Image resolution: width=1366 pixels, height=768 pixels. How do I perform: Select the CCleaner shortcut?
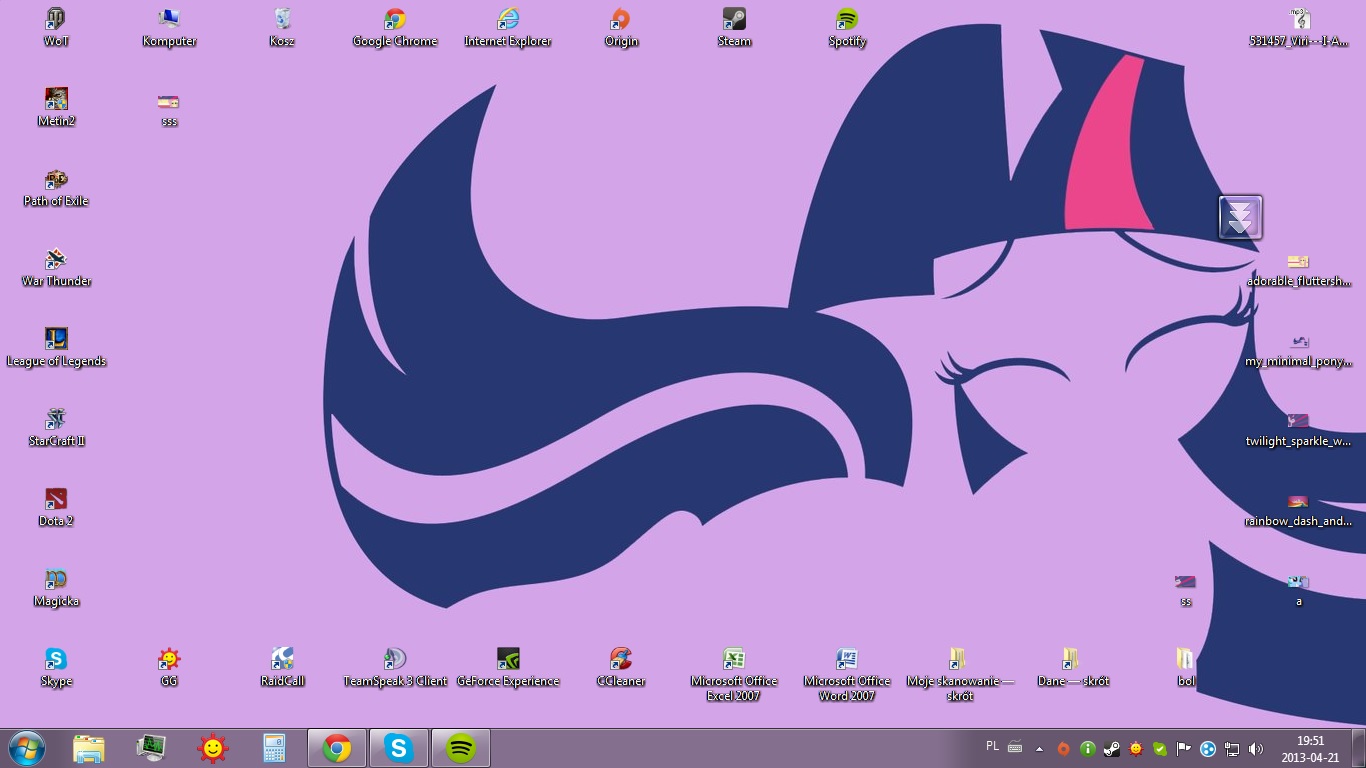(x=621, y=667)
